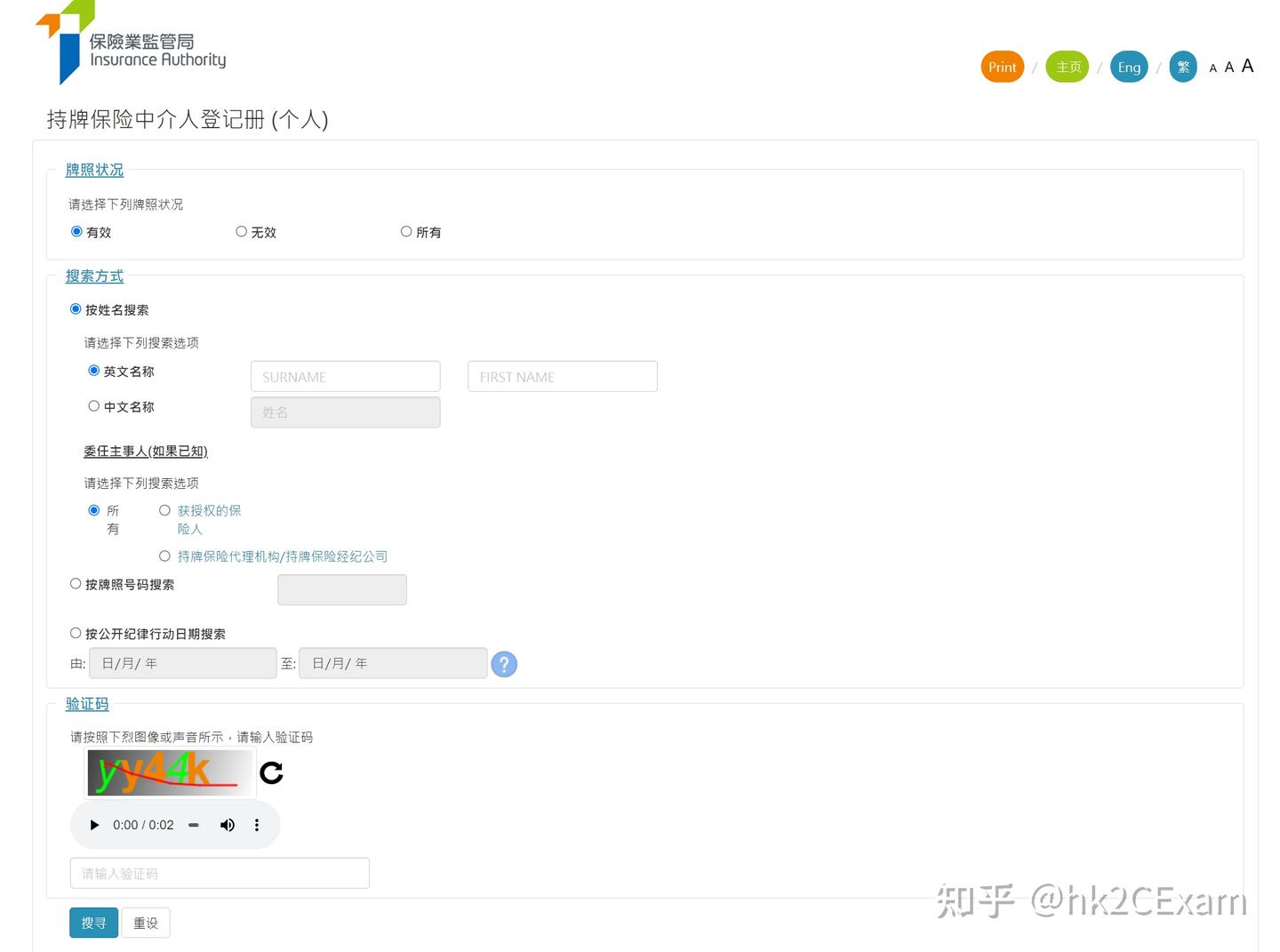Click the audio progress bar

[193, 825]
